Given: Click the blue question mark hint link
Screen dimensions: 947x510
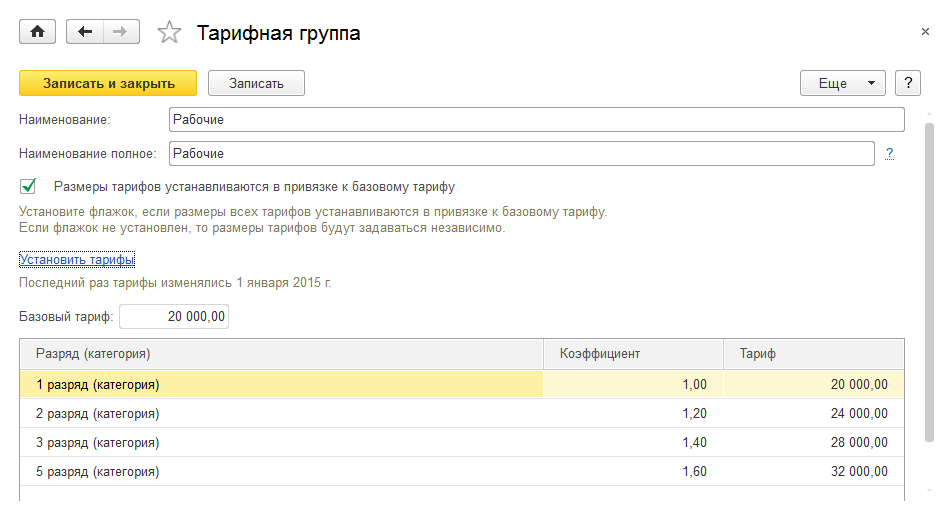Looking at the screenshot, I should (889, 154).
